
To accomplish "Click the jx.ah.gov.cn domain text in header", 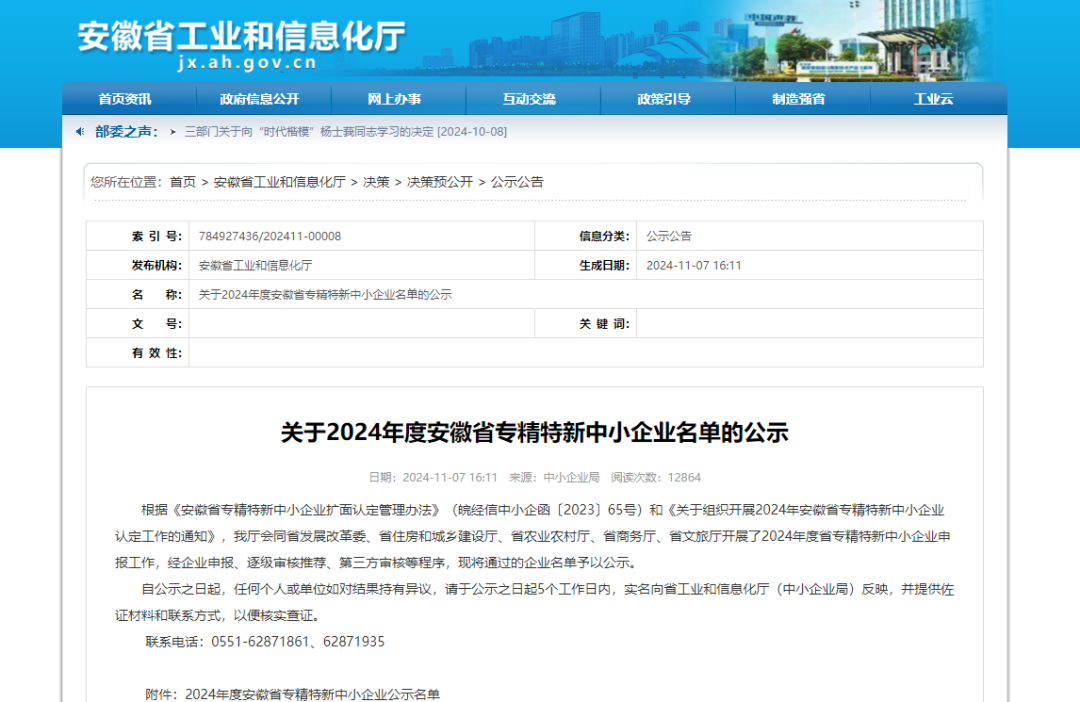I will click(246, 63).
